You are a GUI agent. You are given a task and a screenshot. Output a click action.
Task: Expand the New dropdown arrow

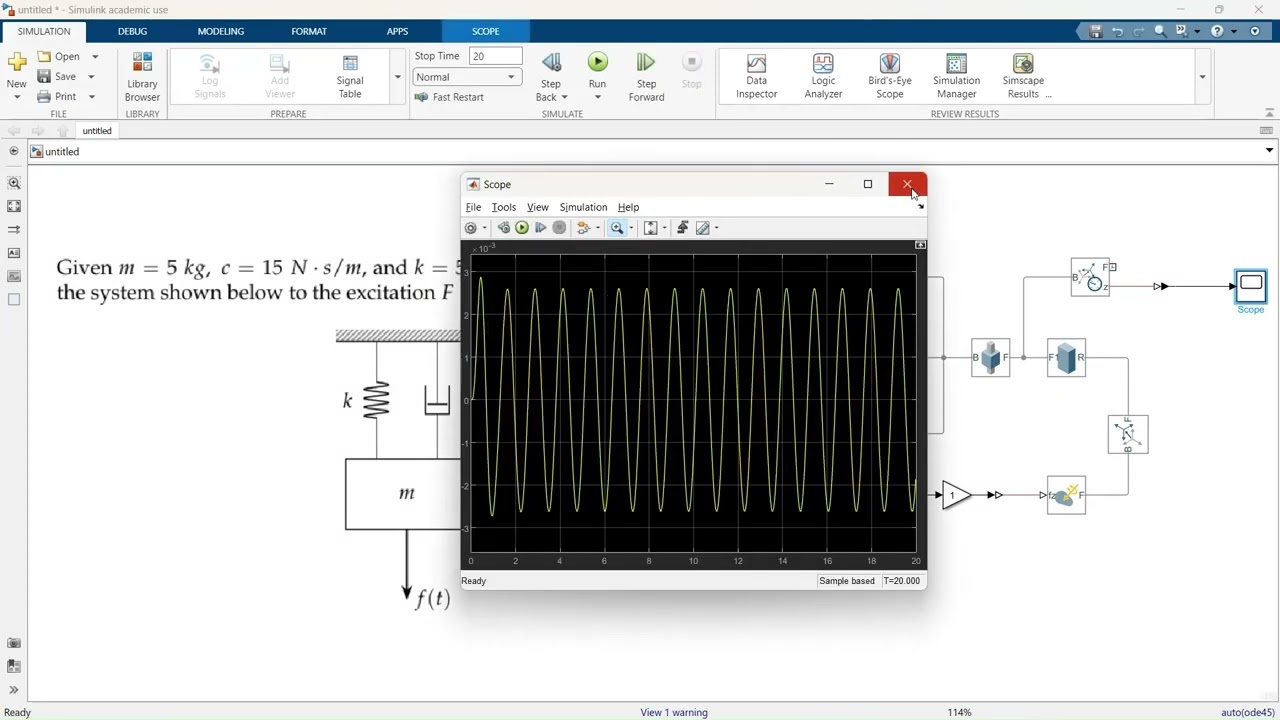coord(17,97)
